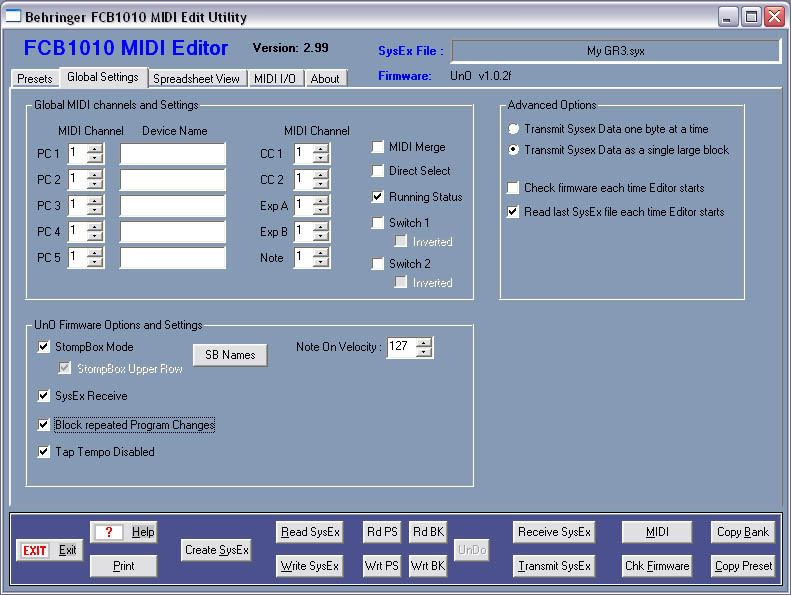Viewport: 791px width, 595px height.
Task: Increase the CC 1 MIDI channel
Action: 320,149
